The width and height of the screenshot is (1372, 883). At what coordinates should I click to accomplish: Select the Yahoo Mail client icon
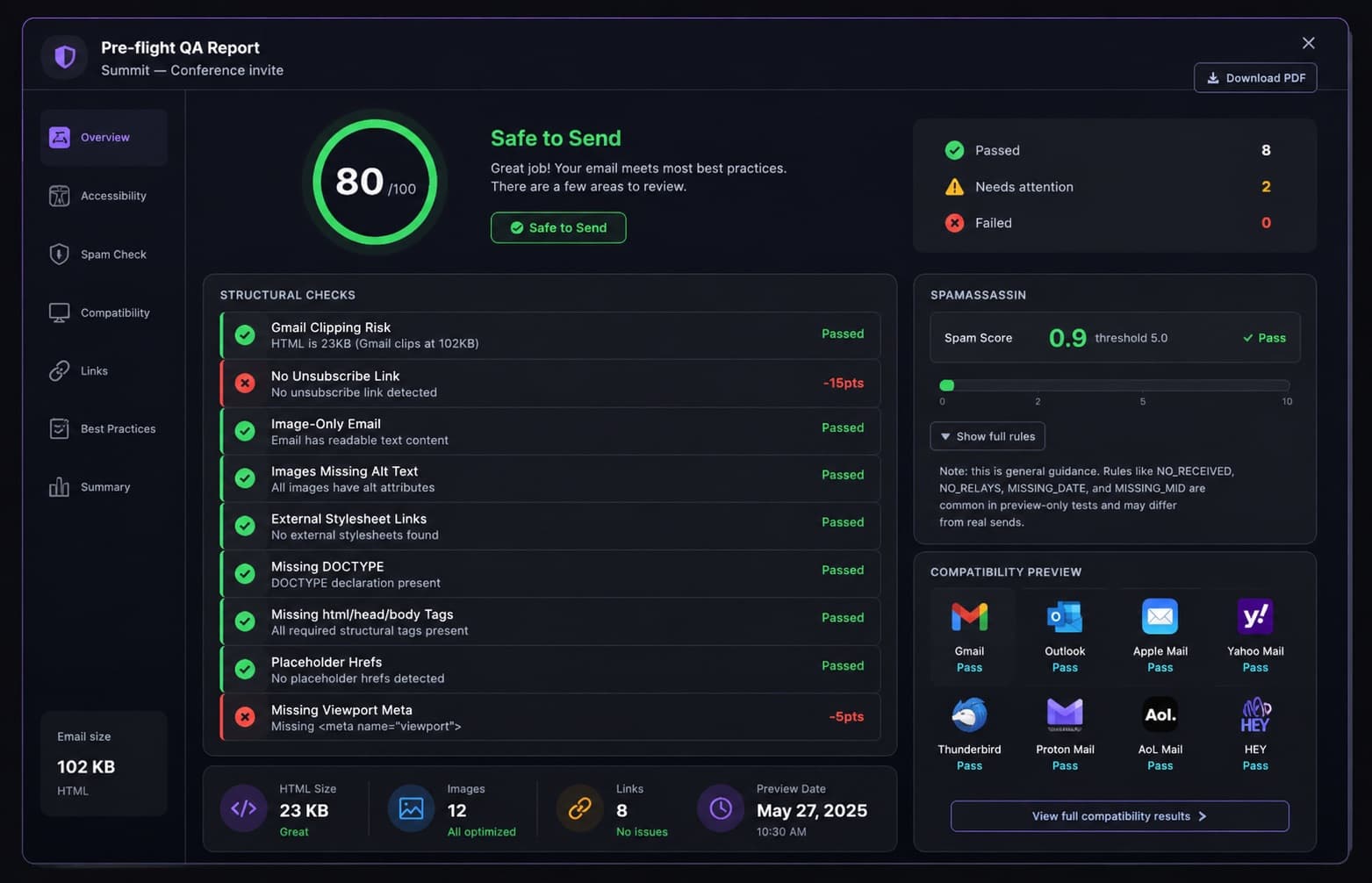(1255, 616)
